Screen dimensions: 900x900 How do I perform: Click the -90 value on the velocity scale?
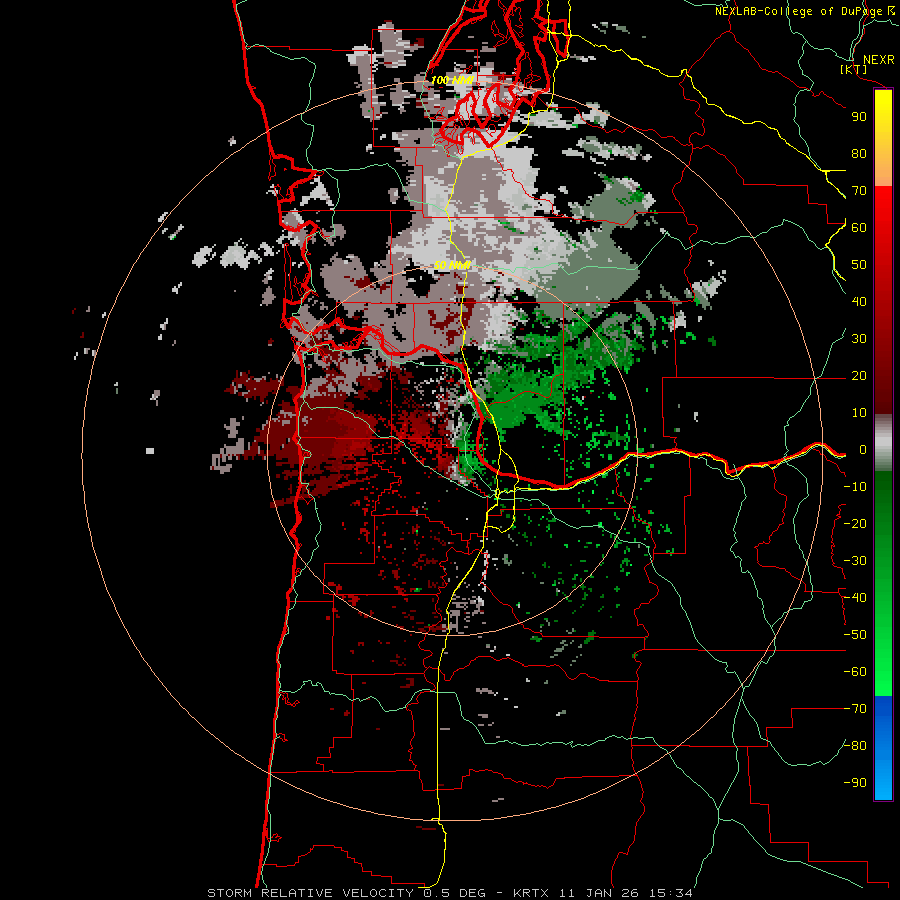tap(855, 783)
